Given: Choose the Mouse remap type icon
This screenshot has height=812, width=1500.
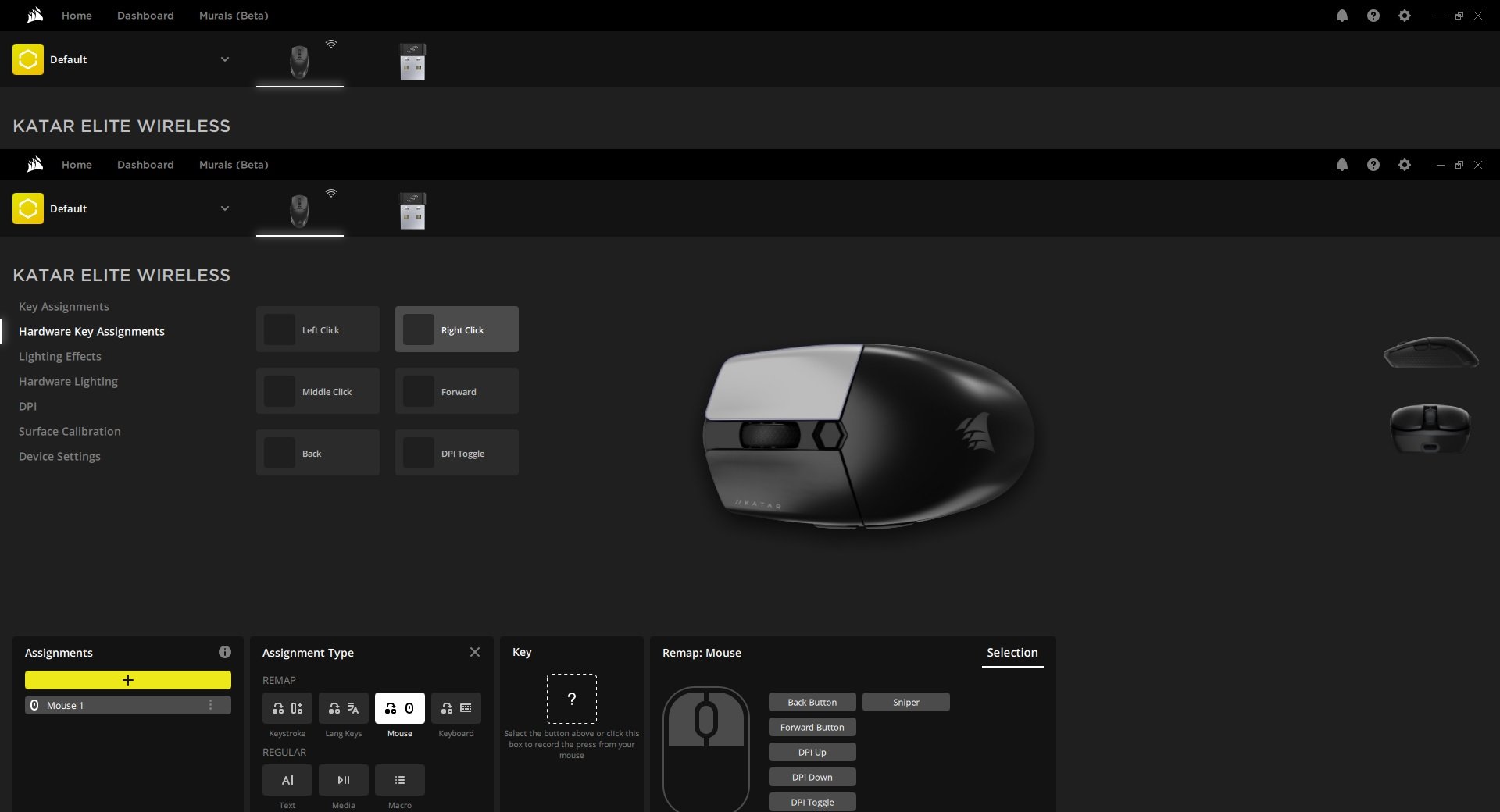Looking at the screenshot, I should click(x=400, y=708).
